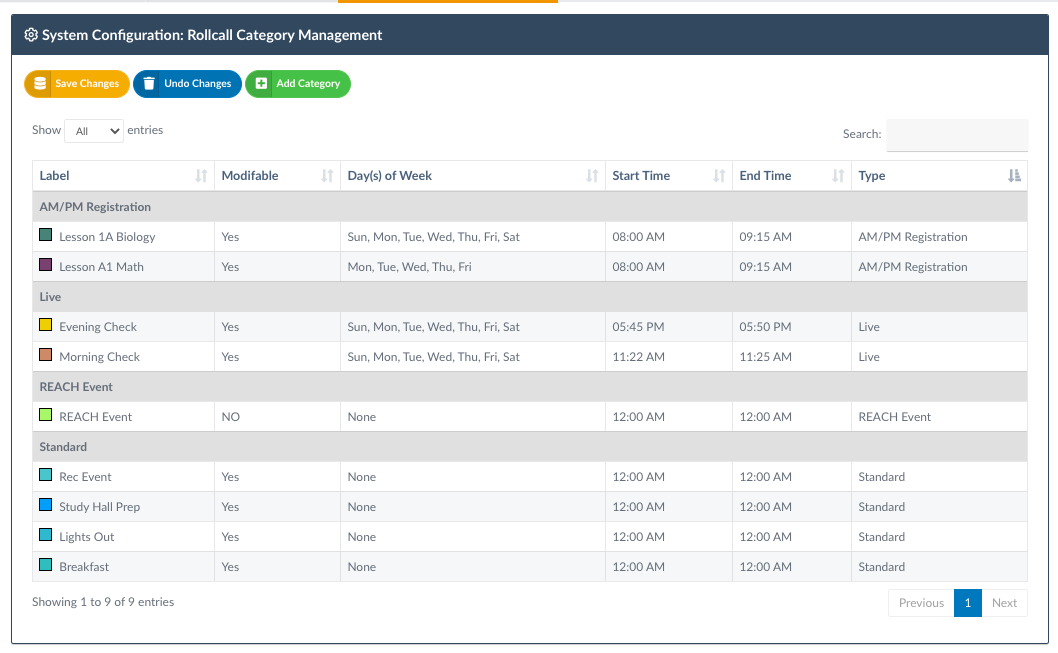Screen dimensions: 1058x653
Task: Sort by End Time column arrows
Action: click(838, 176)
